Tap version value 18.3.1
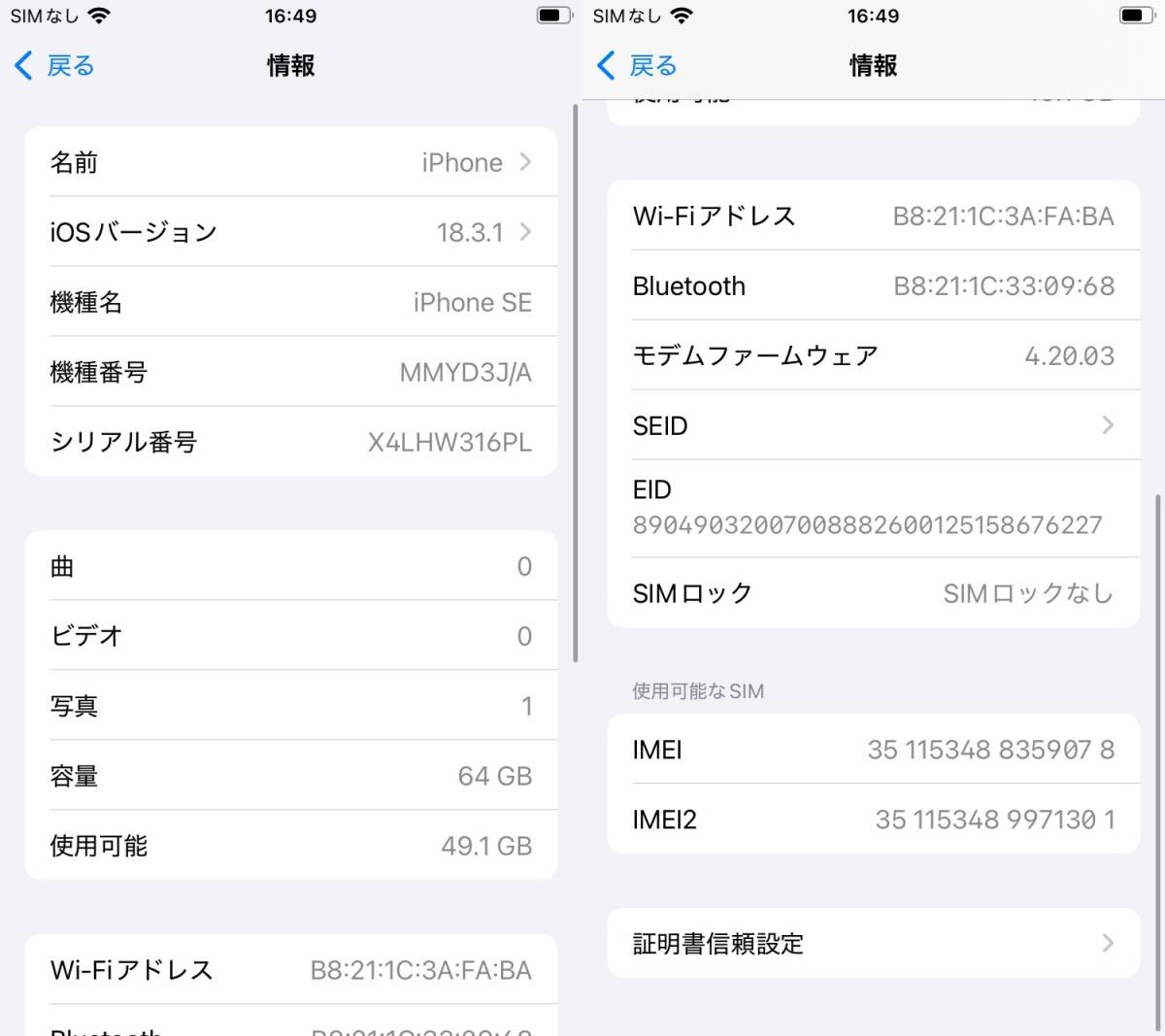Screen dimensions: 1165x1036 point(470,232)
